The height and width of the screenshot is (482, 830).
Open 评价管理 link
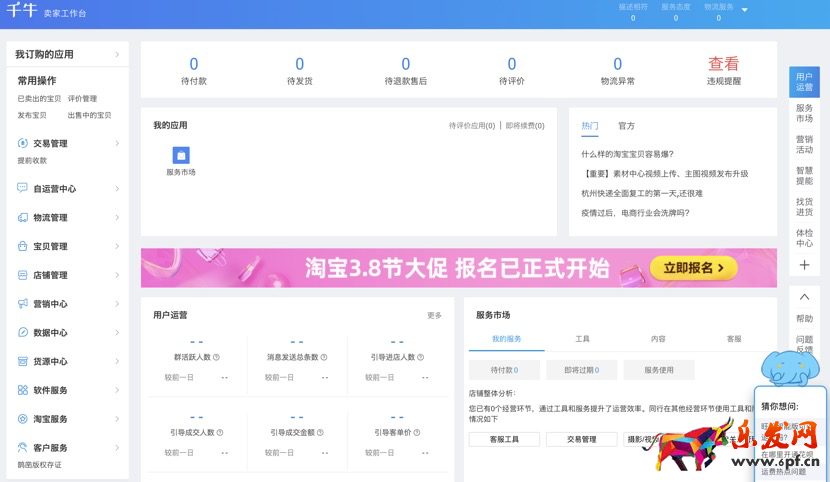click(x=82, y=99)
